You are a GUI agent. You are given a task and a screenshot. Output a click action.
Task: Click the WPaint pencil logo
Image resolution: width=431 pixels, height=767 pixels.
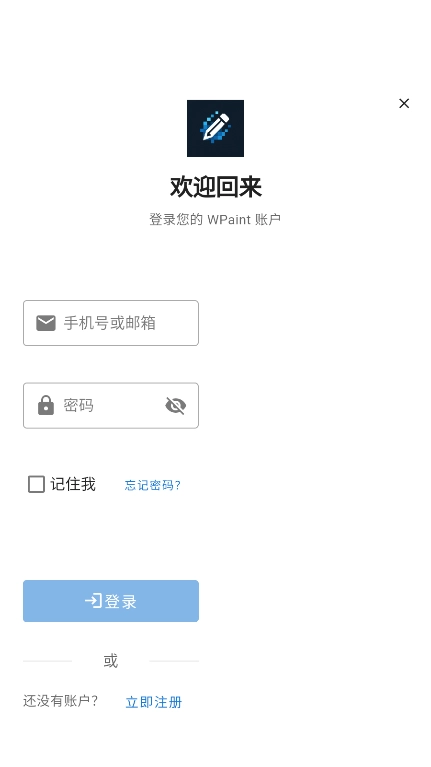[x=215, y=128]
